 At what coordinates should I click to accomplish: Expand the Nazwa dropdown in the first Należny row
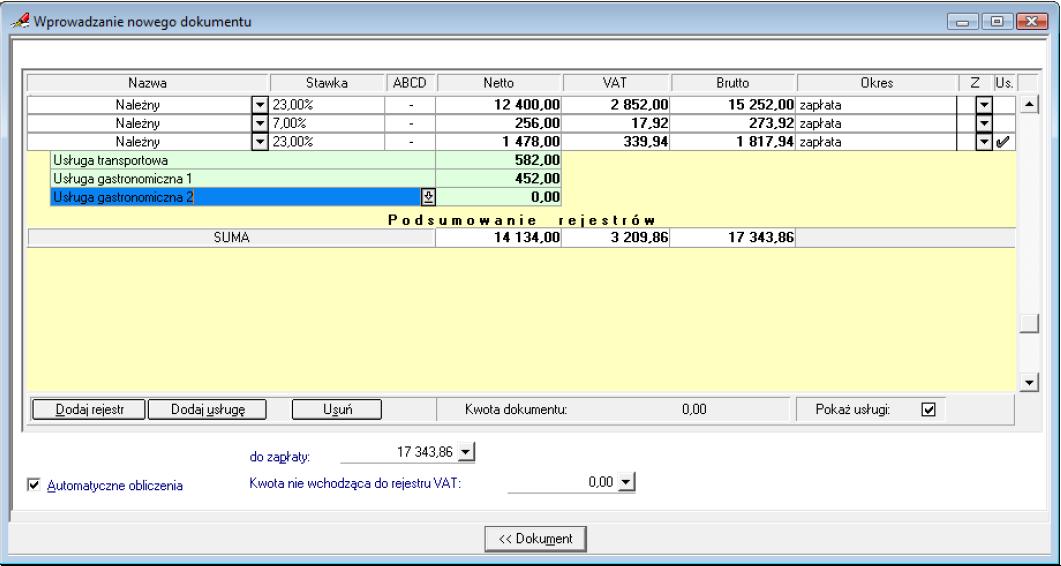tap(260, 104)
